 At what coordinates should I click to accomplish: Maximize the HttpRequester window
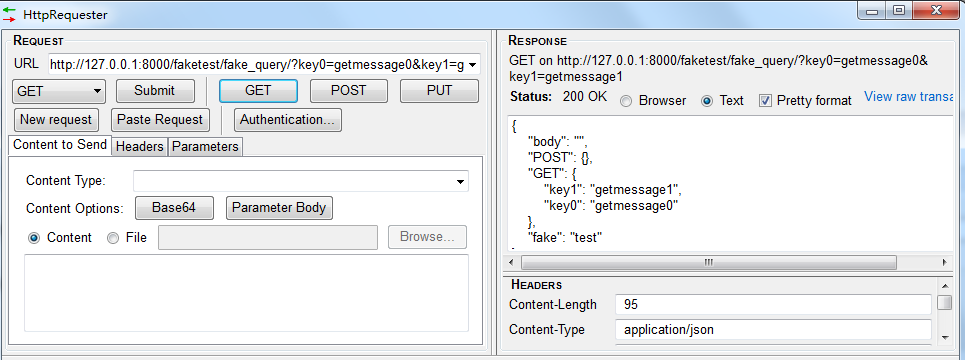coord(899,10)
